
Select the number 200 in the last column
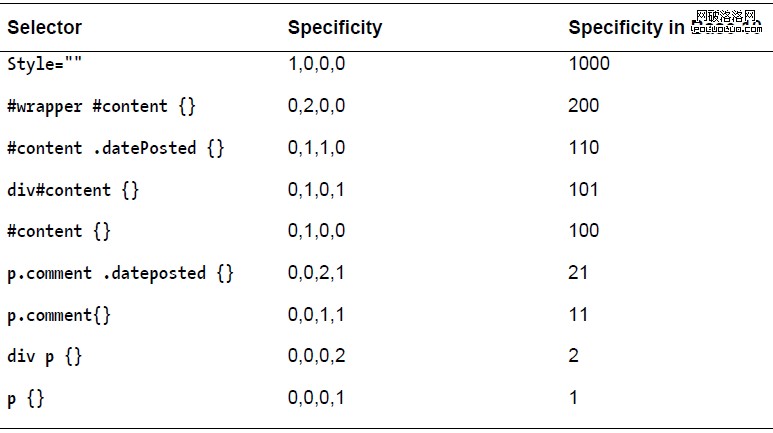584,106
